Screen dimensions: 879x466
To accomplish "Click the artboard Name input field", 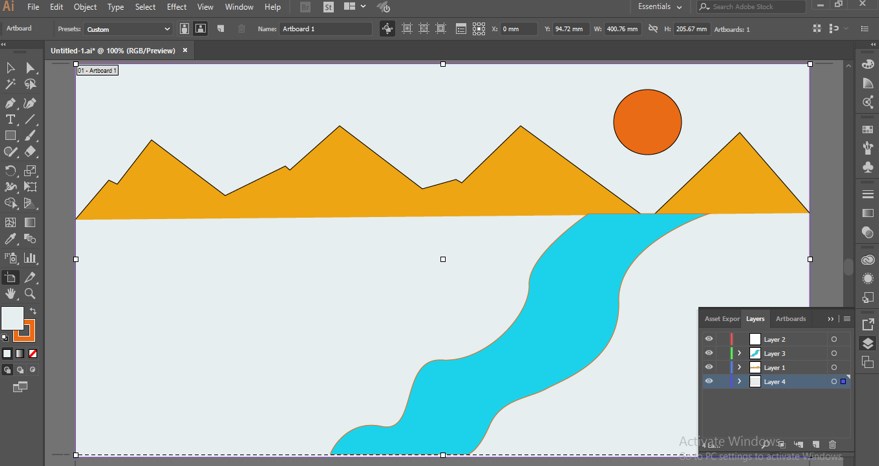I will click(x=326, y=29).
